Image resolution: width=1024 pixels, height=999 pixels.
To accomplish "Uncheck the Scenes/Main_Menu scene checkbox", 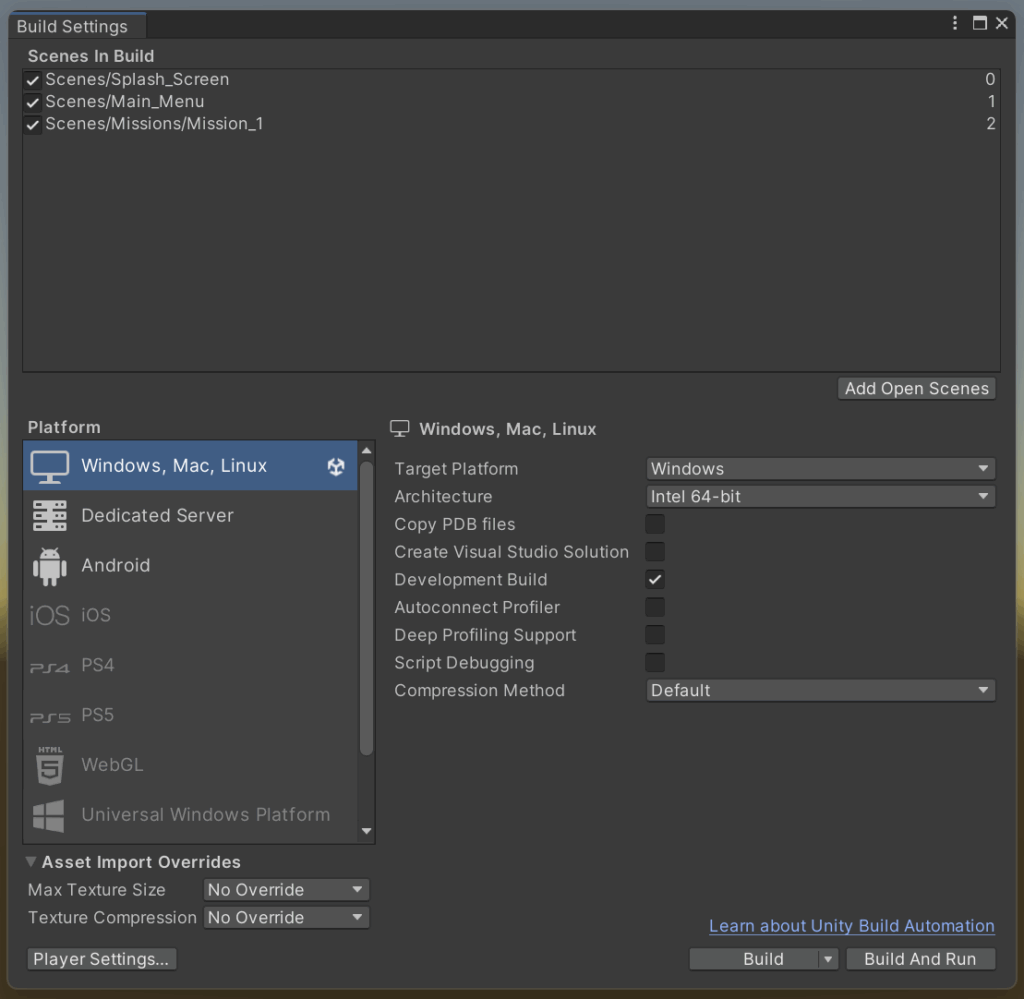I will coord(33,103).
